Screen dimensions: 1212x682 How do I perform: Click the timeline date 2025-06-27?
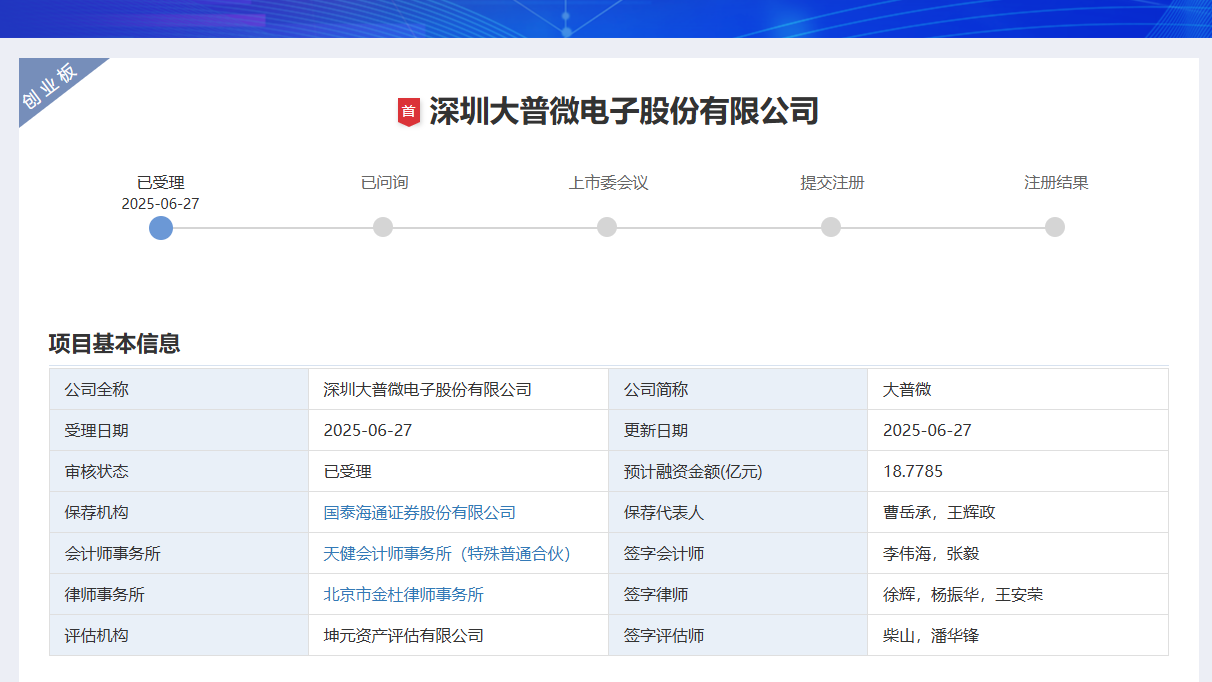161,203
